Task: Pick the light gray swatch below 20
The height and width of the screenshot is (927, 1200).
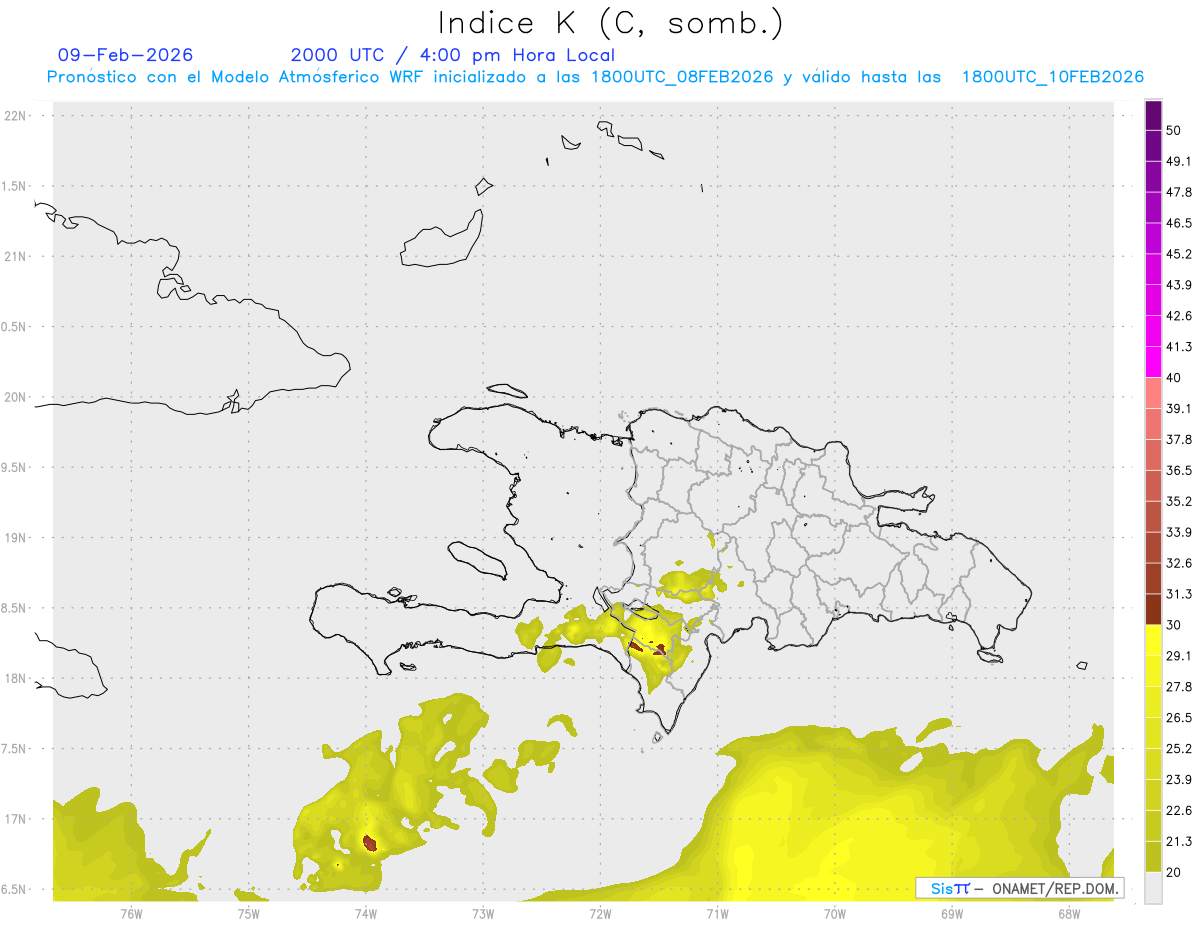Action: pos(1153,888)
